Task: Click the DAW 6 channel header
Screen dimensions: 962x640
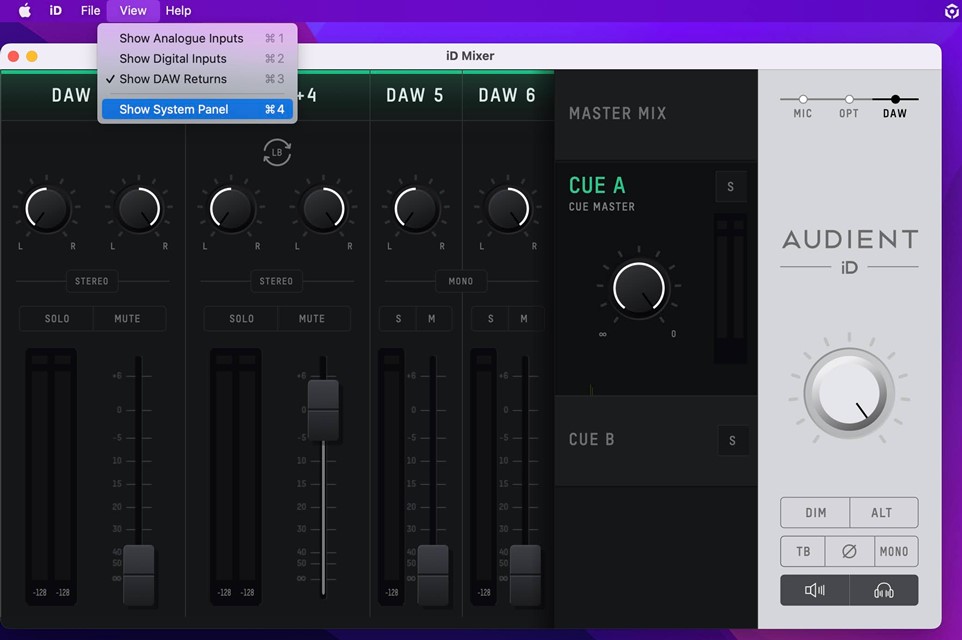Action: coord(507,96)
